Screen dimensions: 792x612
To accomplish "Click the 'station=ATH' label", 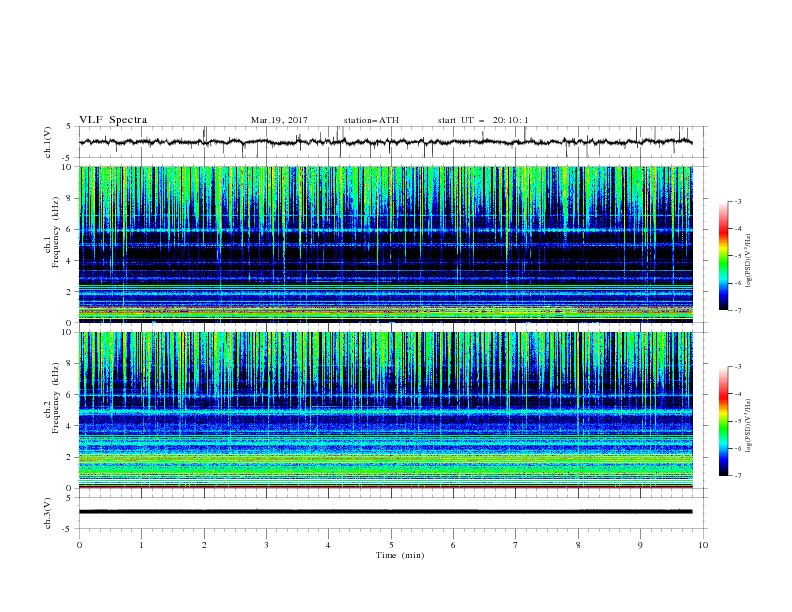I will click(371, 120).
